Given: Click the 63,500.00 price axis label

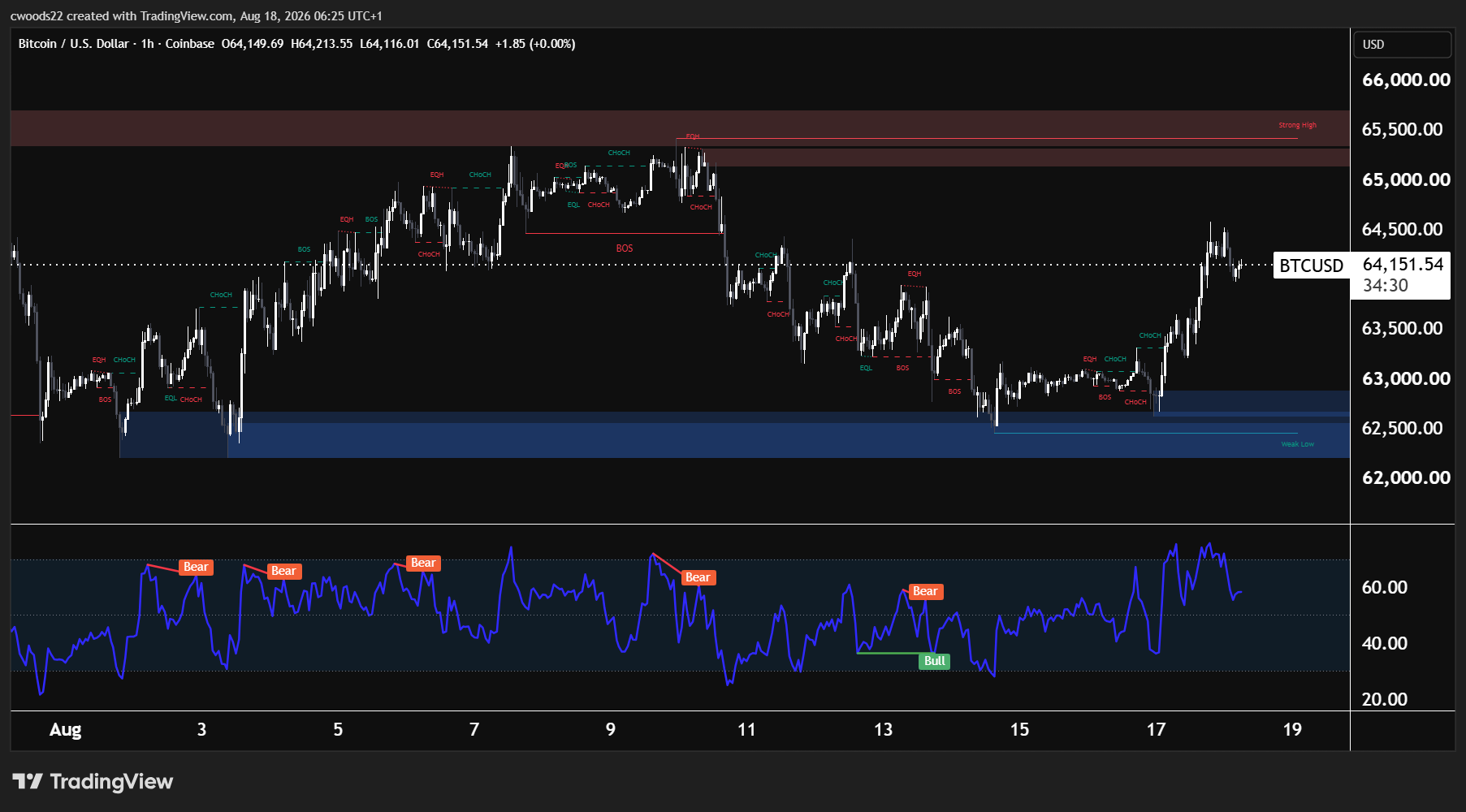Looking at the screenshot, I should pos(1403,329).
